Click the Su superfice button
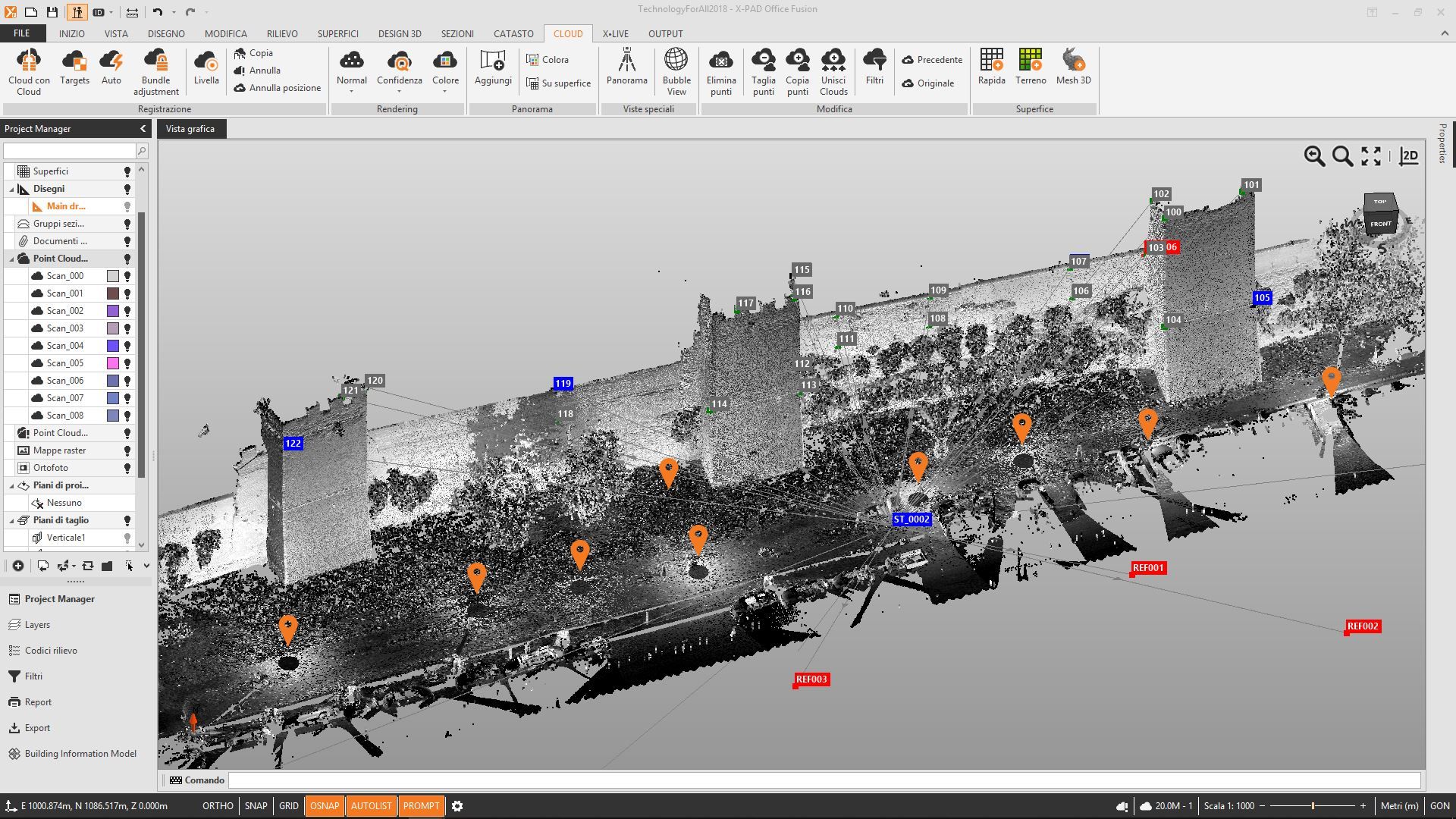This screenshot has height=819, width=1456. pos(559,83)
